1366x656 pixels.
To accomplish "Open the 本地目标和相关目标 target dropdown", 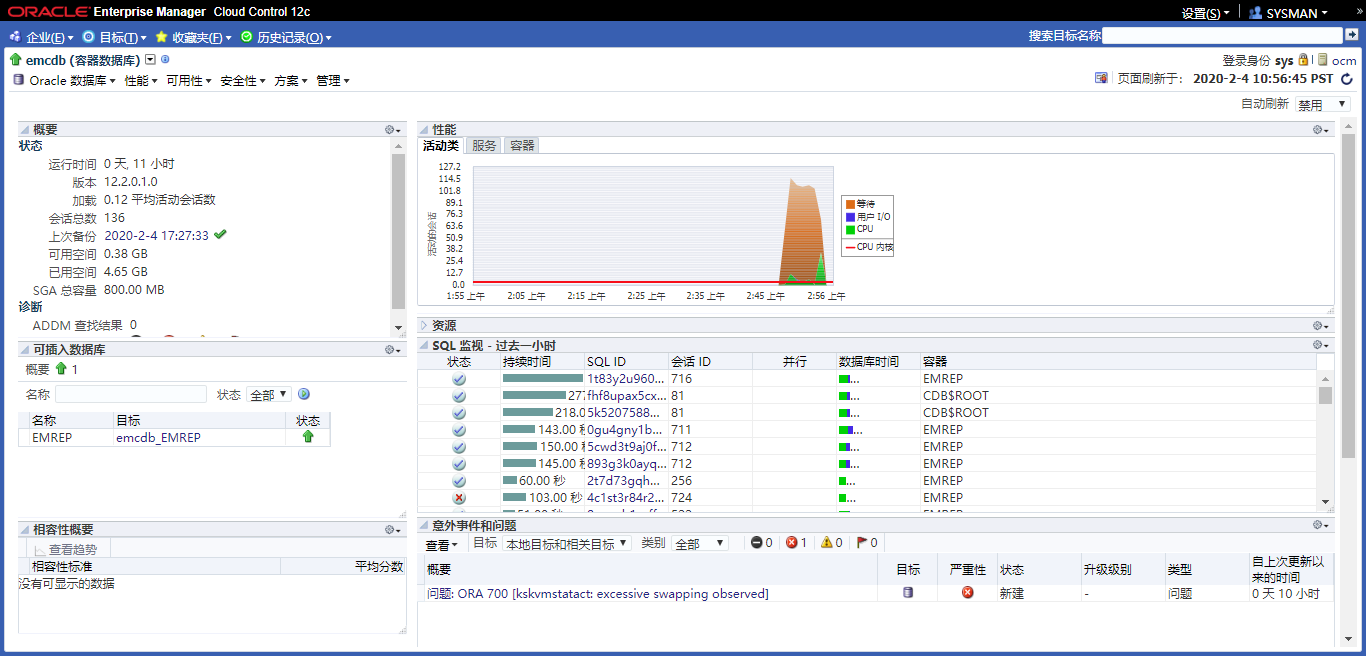I will click(x=566, y=543).
